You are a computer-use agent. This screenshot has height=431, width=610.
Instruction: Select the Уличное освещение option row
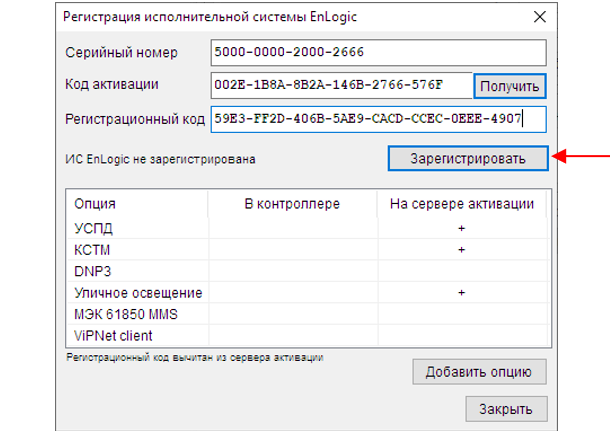308,293
